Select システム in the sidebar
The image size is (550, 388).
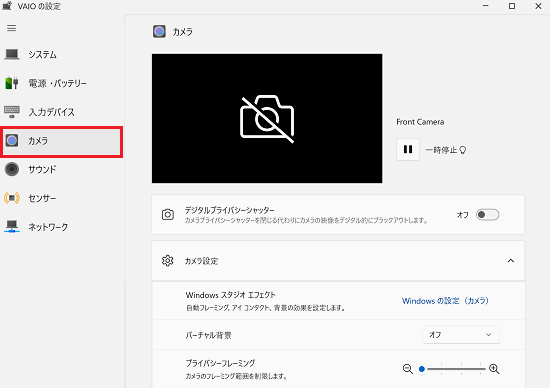pos(62,54)
